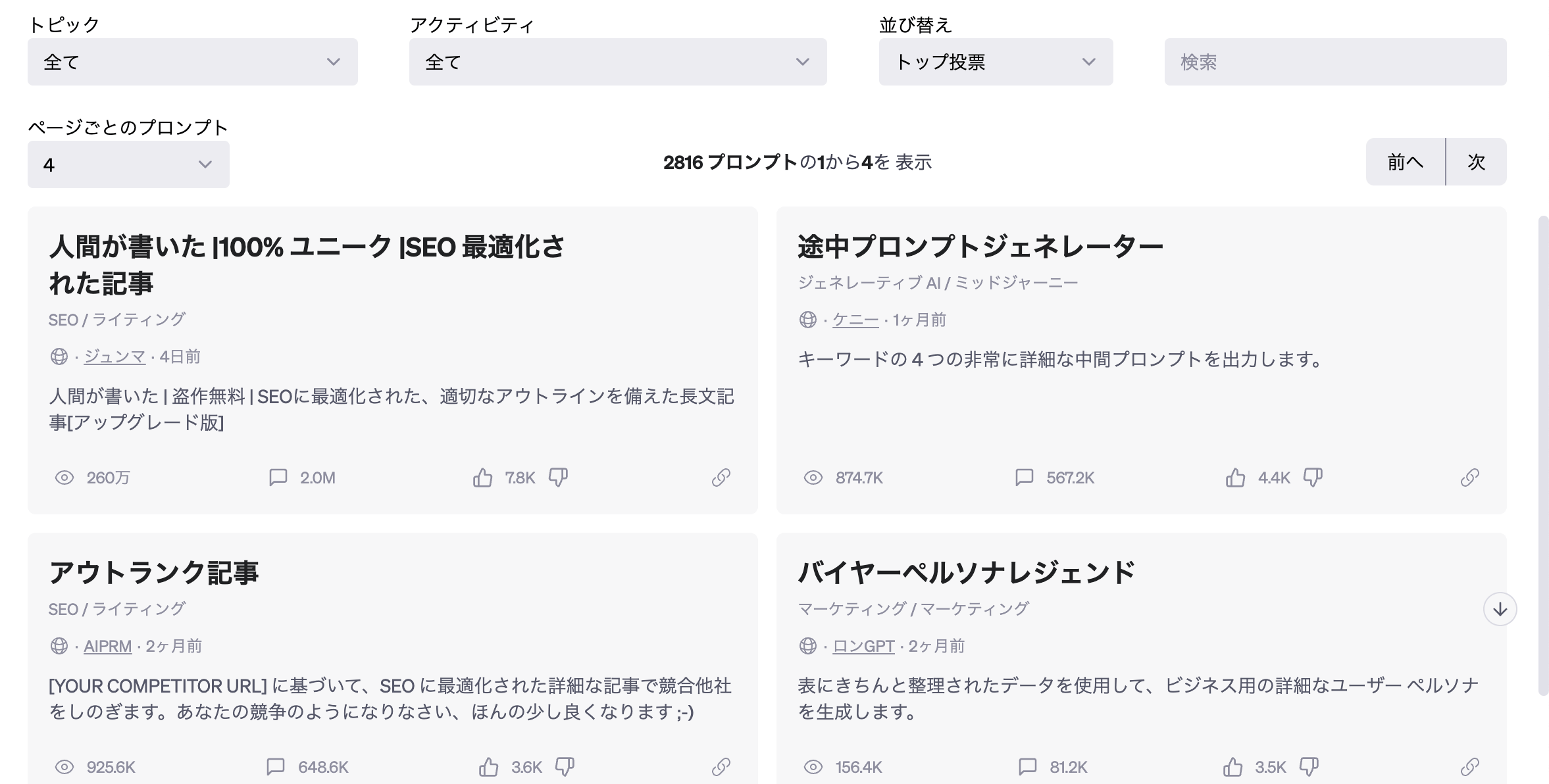Click inside the 検索 search field
The image size is (1549, 784).
tap(1334, 62)
